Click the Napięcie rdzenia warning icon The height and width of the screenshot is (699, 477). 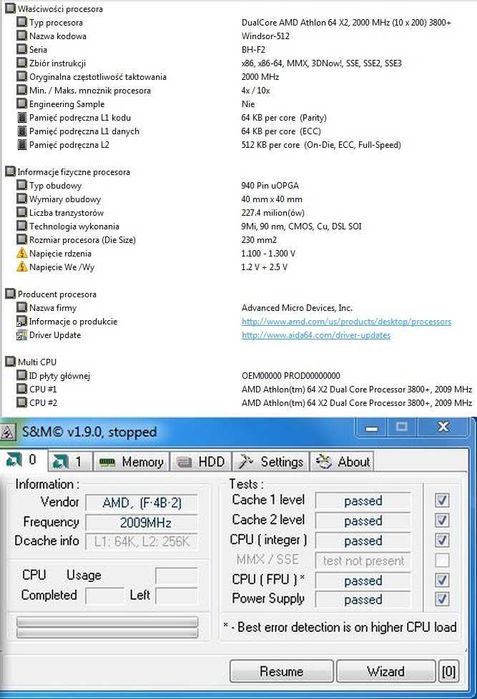tap(21, 253)
